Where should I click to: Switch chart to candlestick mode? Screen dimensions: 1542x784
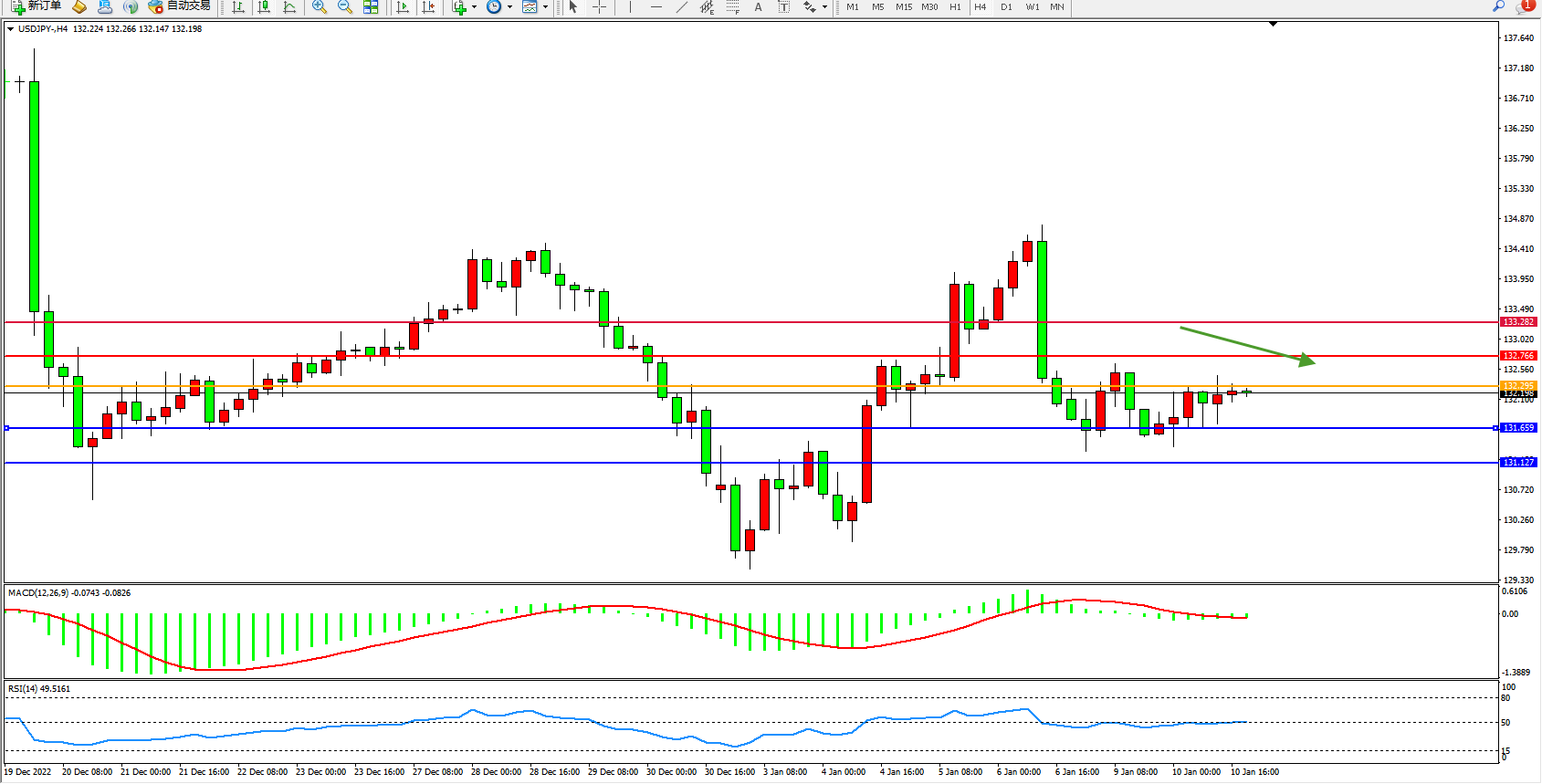click(264, 6)
